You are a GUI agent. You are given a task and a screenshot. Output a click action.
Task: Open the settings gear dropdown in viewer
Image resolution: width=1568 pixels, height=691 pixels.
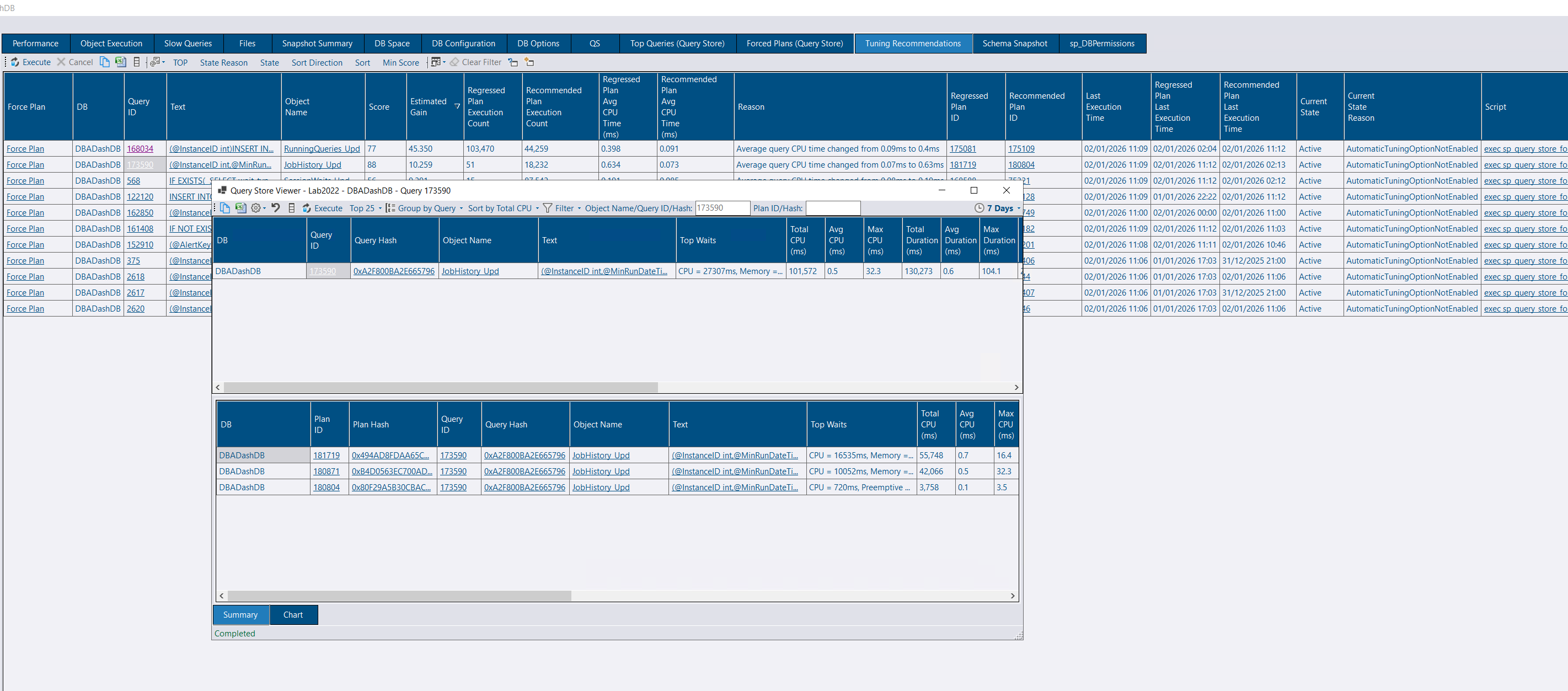click(258, 208)
